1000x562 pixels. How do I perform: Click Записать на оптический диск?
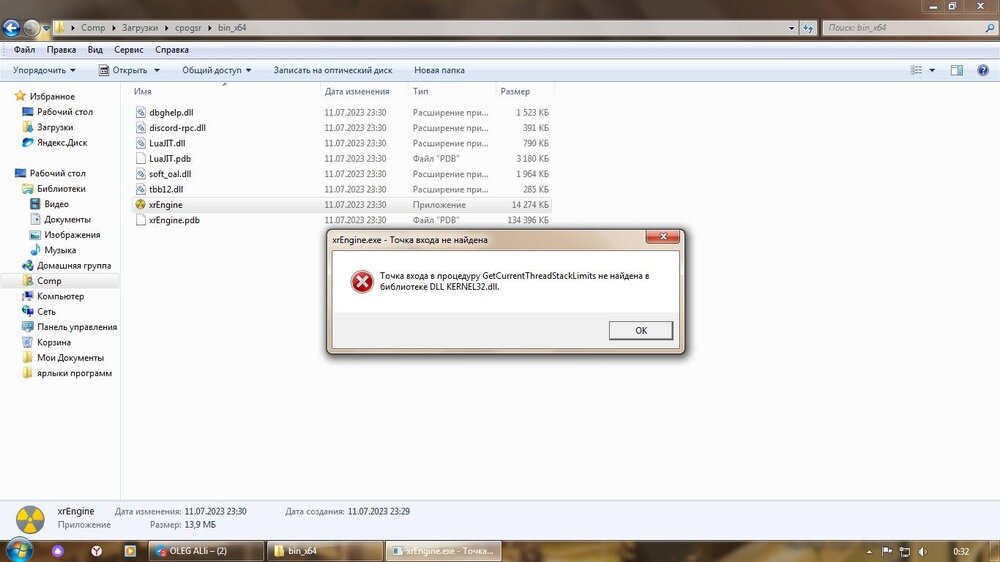333,70
